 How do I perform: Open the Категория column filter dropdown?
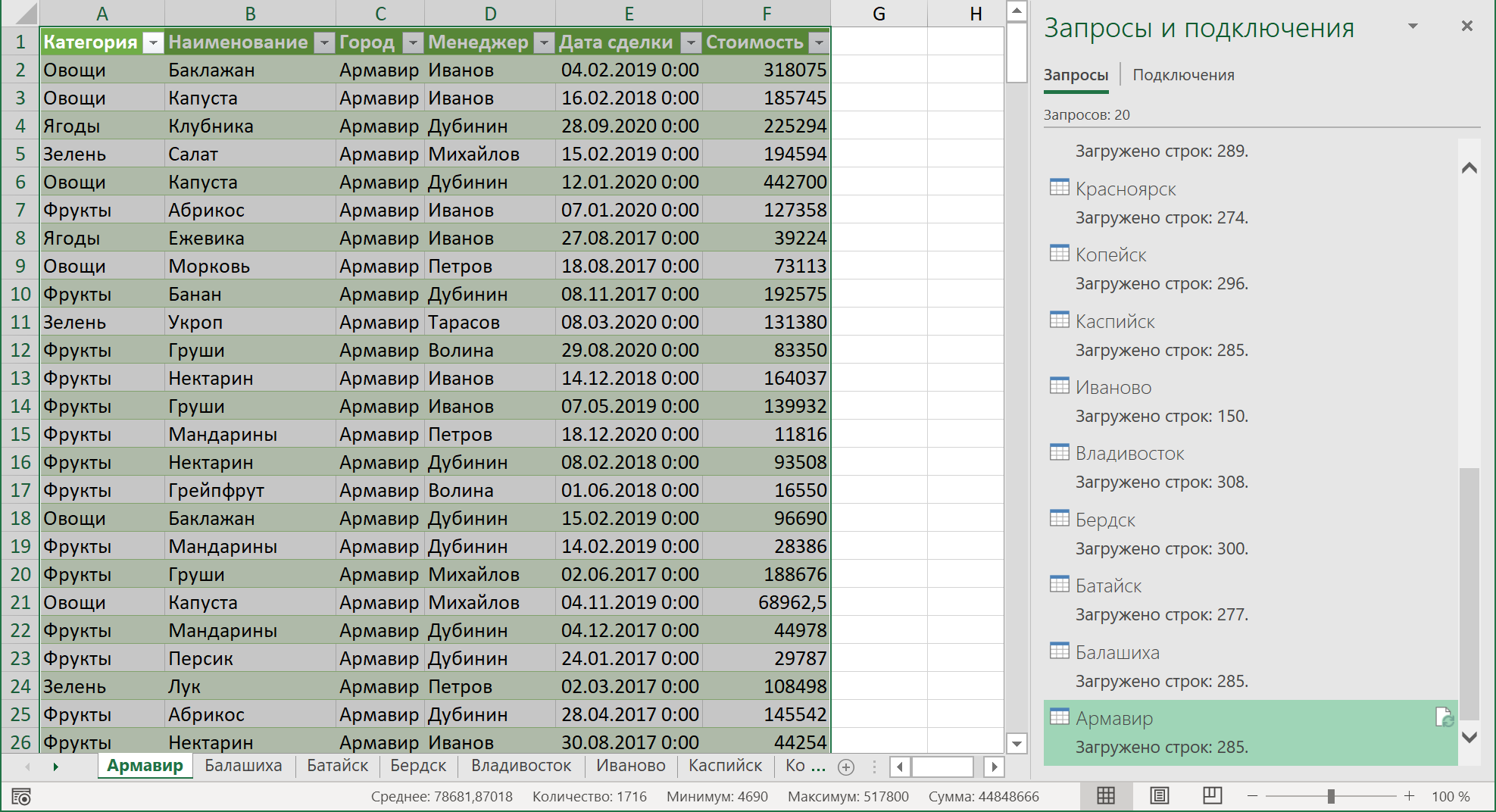153,43
